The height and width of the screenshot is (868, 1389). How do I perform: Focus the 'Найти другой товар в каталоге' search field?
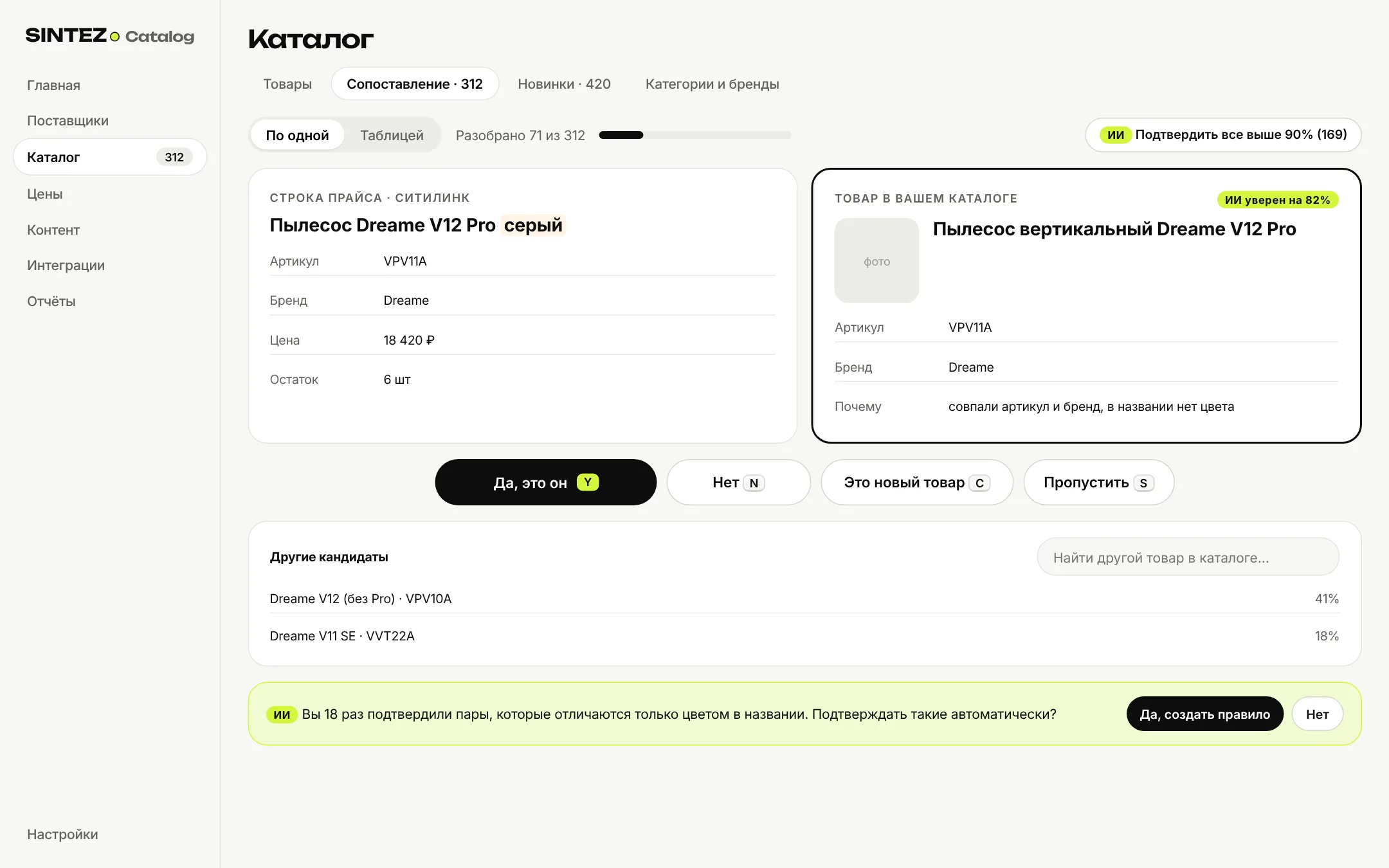(1188, 557)
